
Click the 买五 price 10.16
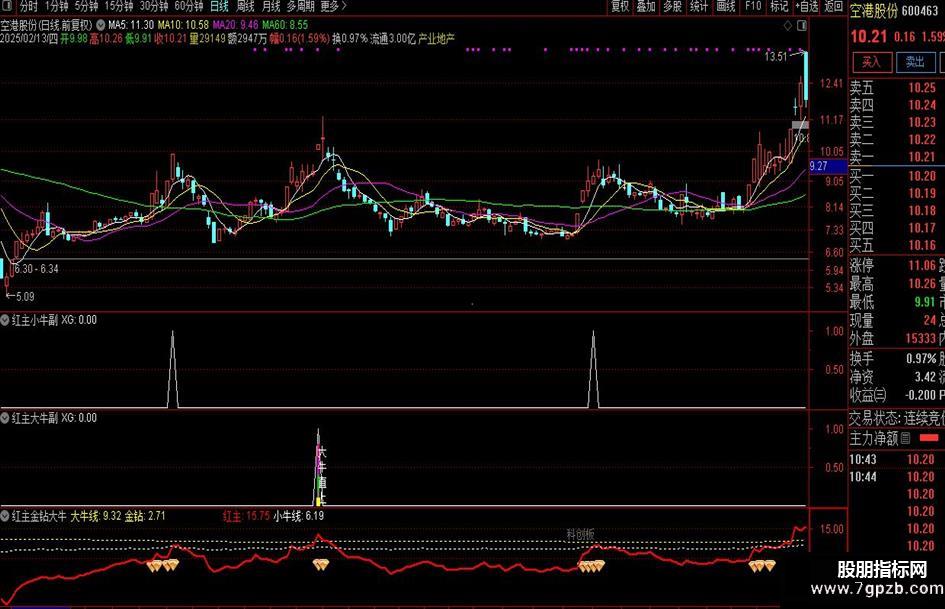pyautogui.click(x=922, y=245)
